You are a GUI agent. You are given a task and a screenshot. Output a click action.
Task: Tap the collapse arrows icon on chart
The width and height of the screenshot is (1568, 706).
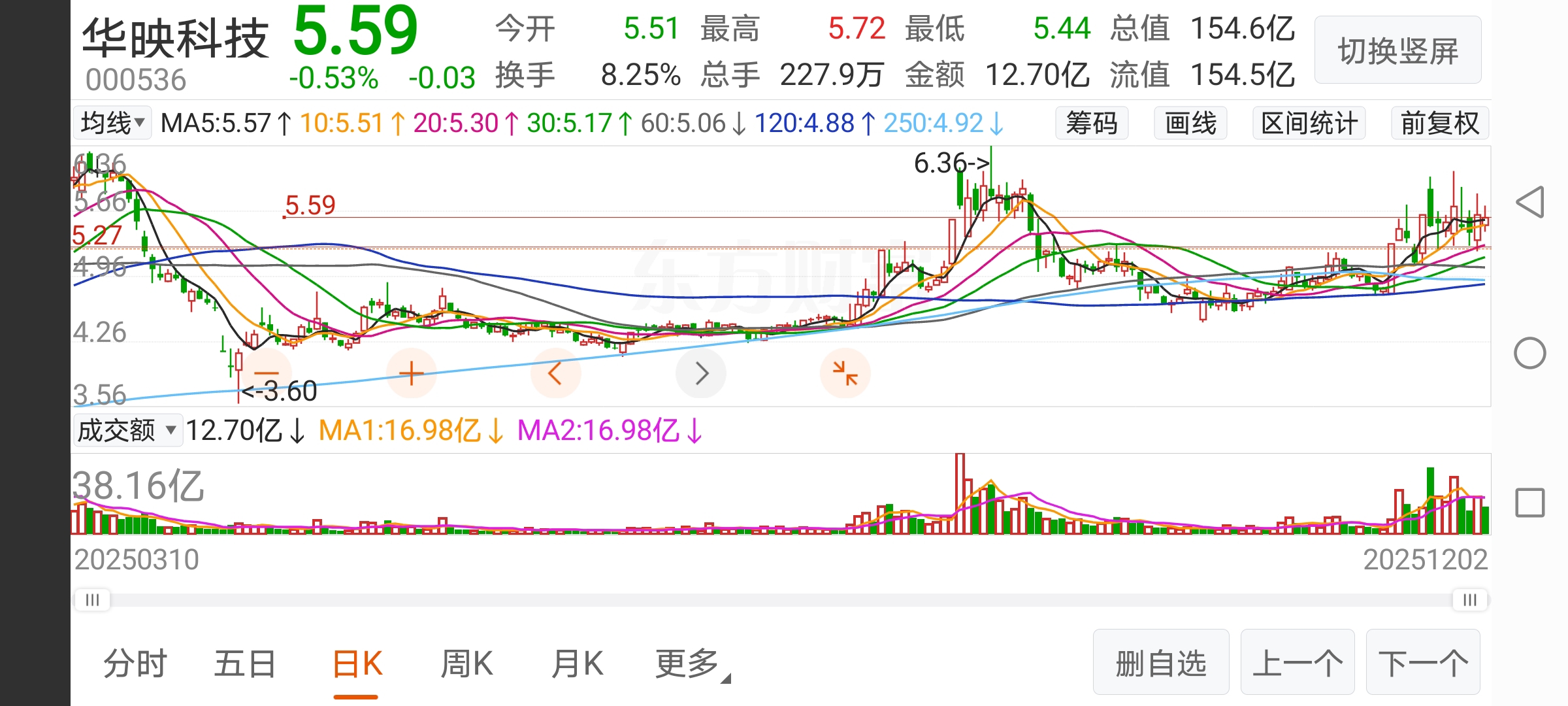pyautogui.click(x=845, y=373)
